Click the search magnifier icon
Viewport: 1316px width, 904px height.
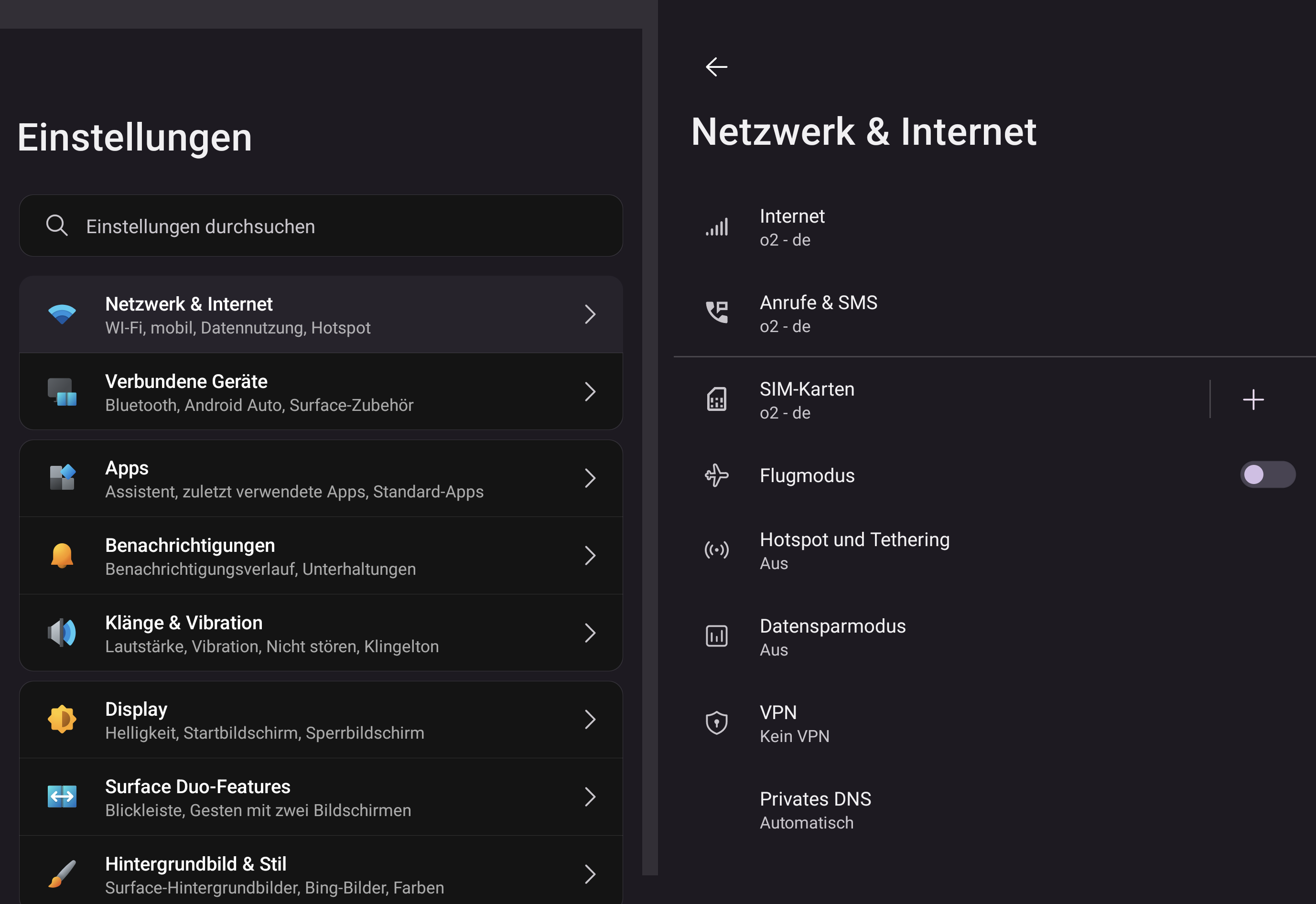coord(57,226)
